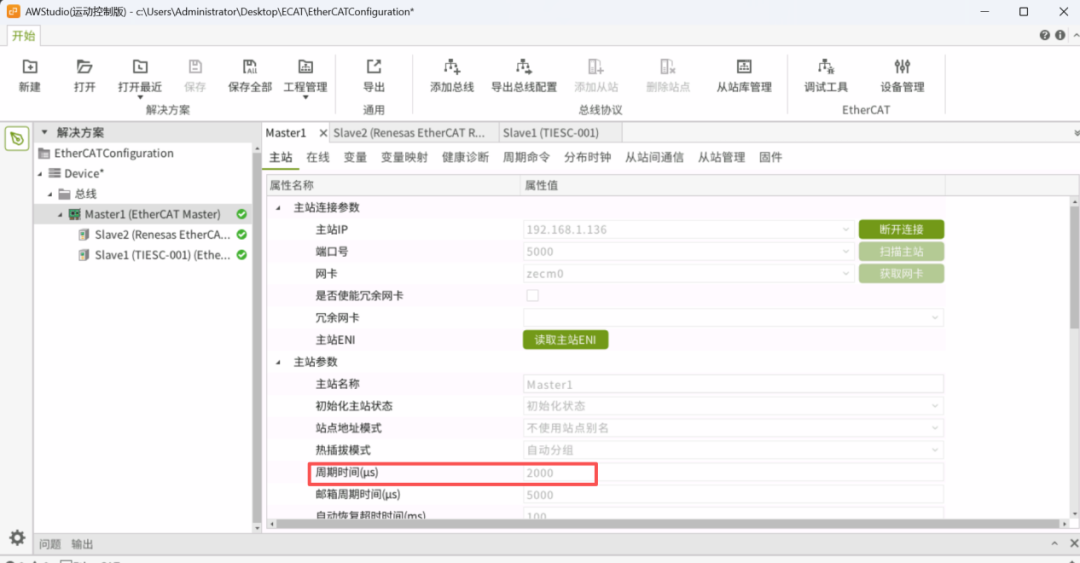Click the green leaf sidebar icon
1080x563 pixels.
tap(17, 139)
